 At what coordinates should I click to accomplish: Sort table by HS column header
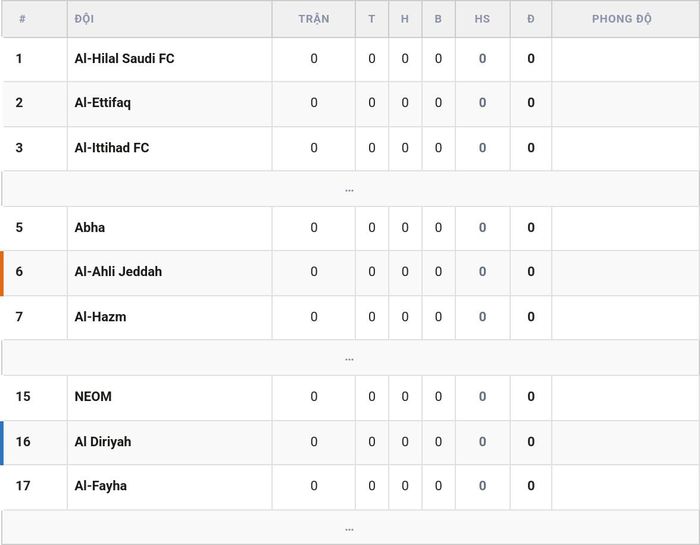pyautogui.click(x=482, y=19)
